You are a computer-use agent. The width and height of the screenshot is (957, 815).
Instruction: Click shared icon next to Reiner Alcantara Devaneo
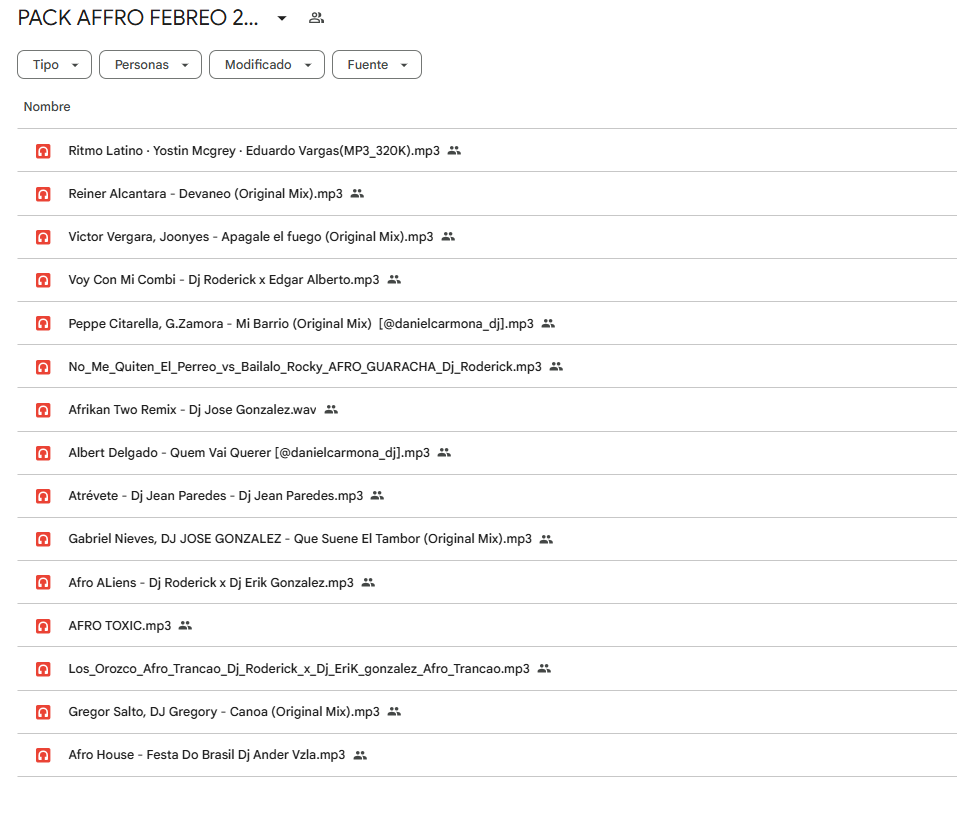coord(357,194)
